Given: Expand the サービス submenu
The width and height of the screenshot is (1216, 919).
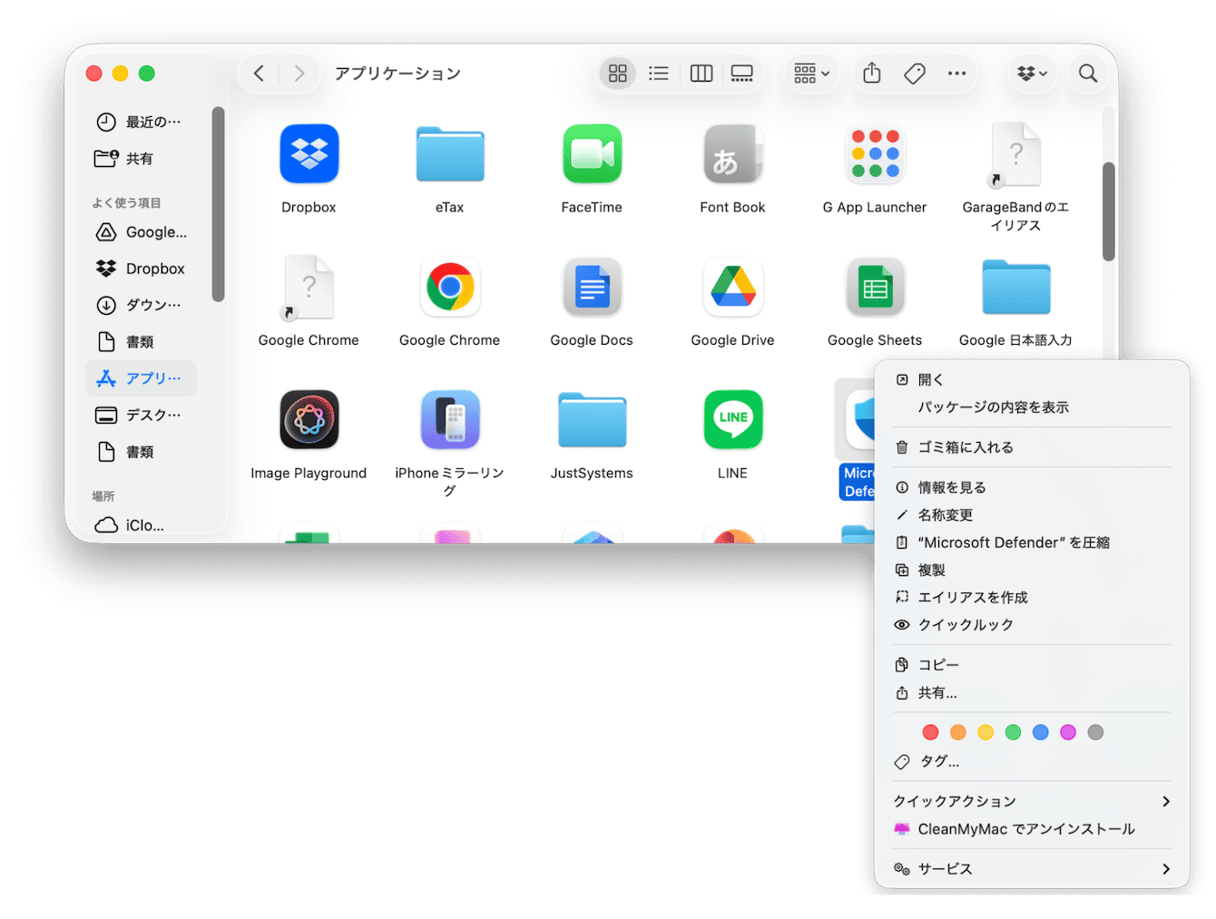Looking at the screenshot, I should click(x=1032, y=869).
